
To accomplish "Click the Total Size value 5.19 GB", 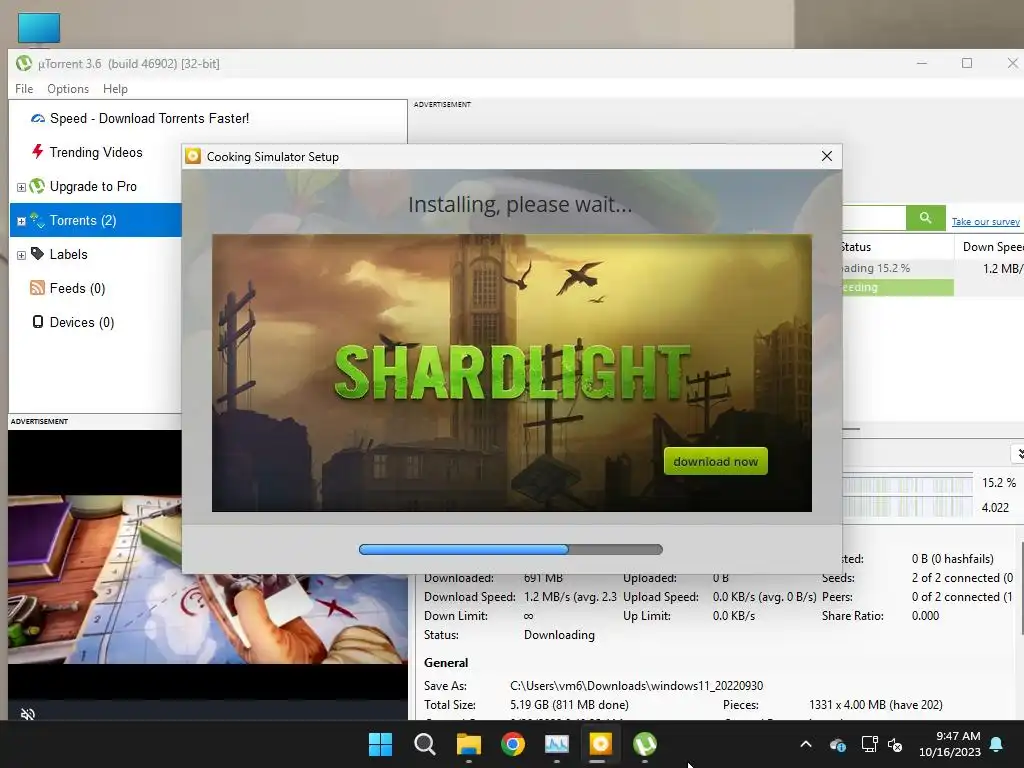I will tap(569, 705).
